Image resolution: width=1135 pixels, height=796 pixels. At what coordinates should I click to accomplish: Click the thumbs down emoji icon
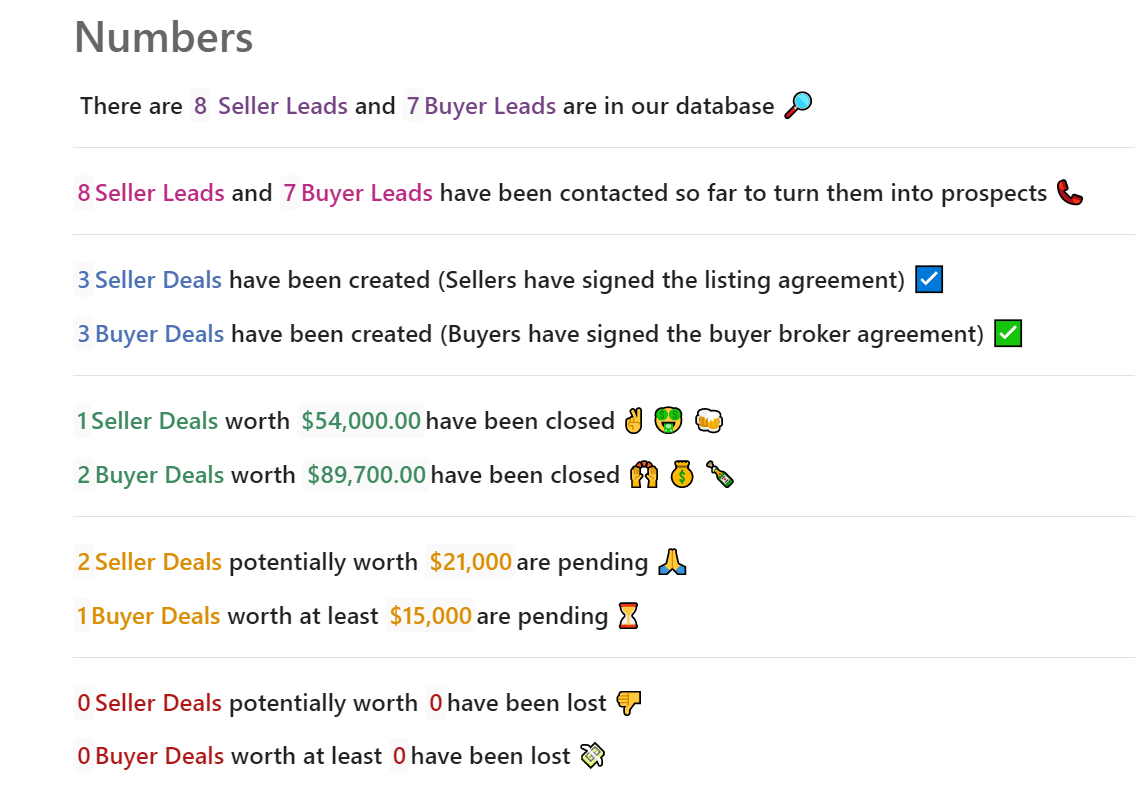pos(629,703)
